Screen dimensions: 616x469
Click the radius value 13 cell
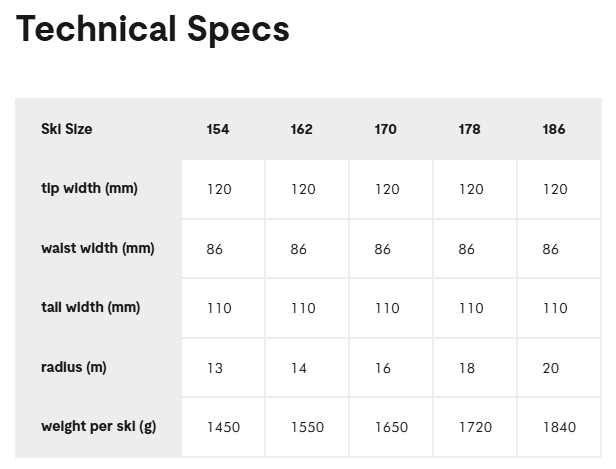tap(215, 368)
